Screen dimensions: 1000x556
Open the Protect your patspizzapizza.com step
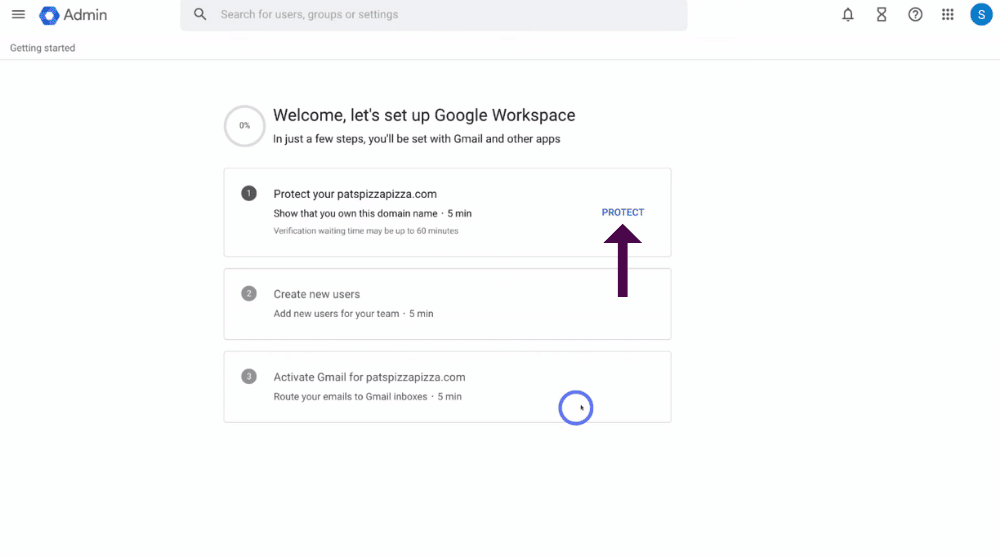(447, 212)
